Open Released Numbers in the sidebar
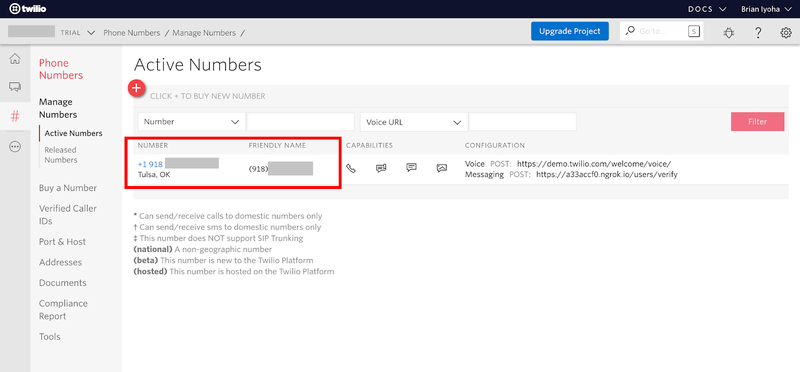The image size is (800, 372). tap(61, 155)
